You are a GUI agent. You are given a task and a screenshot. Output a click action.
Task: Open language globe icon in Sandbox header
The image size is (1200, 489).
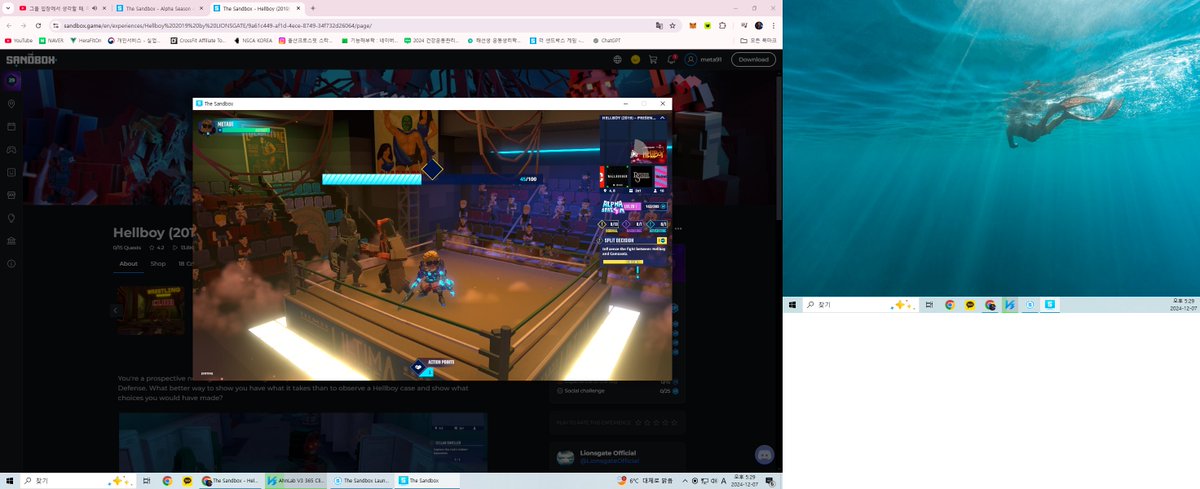618,59
